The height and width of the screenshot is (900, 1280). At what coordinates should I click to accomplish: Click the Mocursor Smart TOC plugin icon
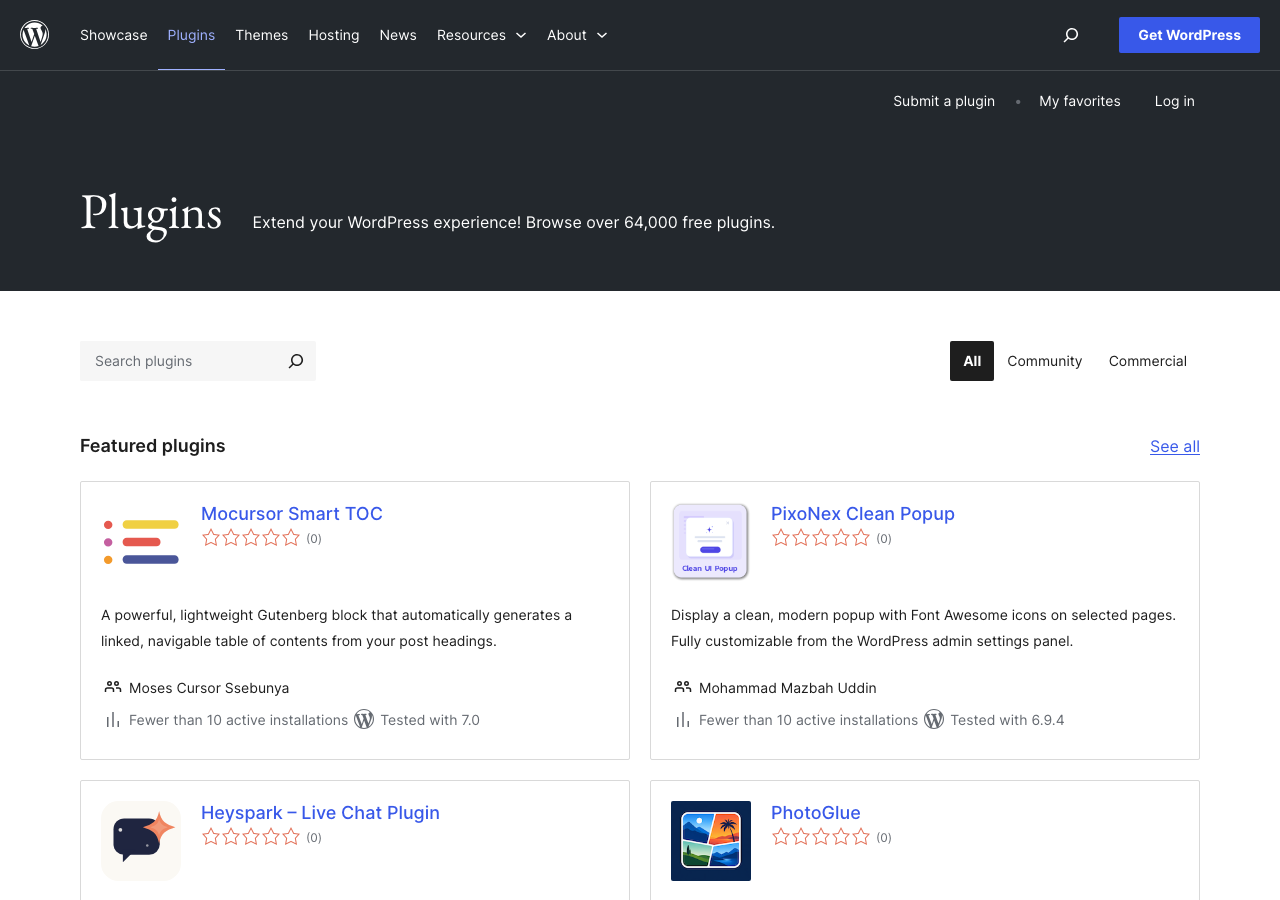141,542
